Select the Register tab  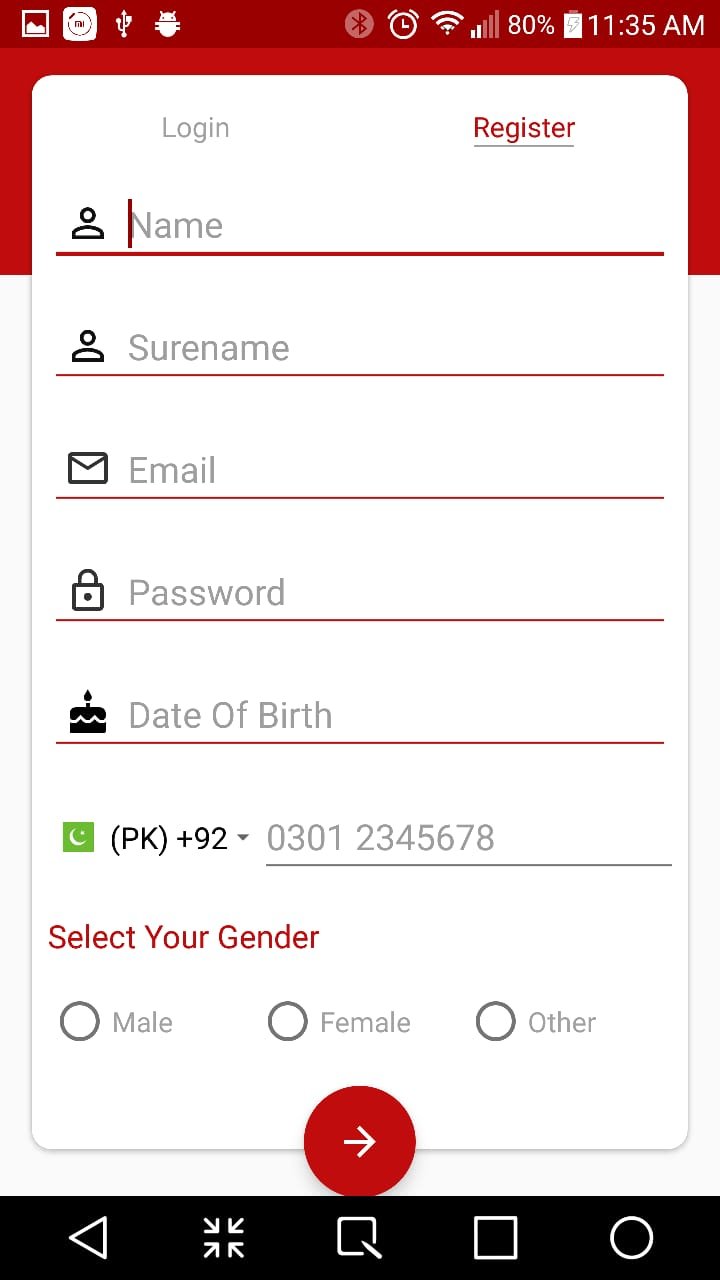coord(524,128)
